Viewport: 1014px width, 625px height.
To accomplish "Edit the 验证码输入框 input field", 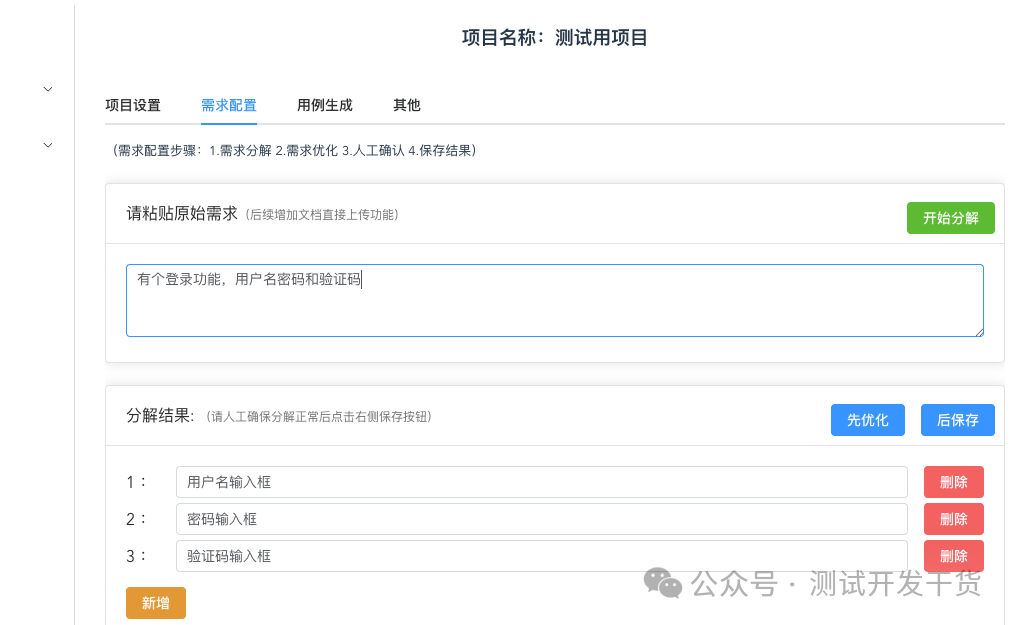I will click(x=540, y=555).
